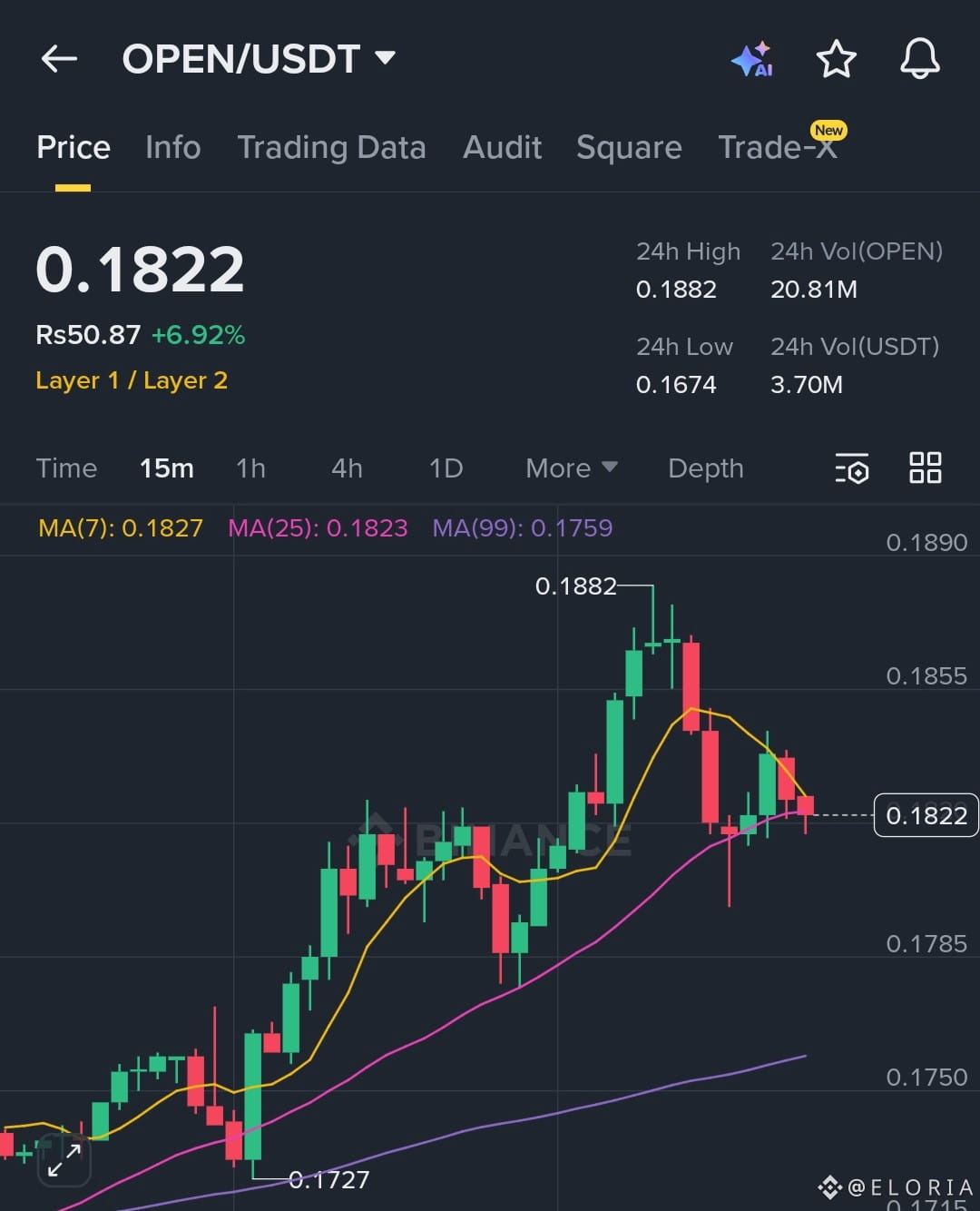980x1211 pixels.
Task: Open the More timeframes dropdown
Action: (572, 468)
